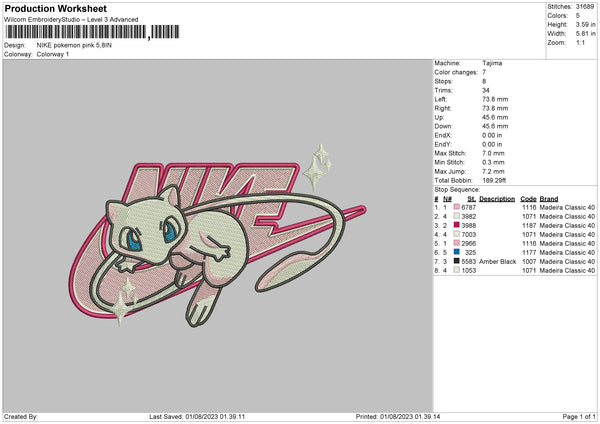Viewport: 600px width, 424px height.
Task: Click the pink color swatch for stitch count 6787
Action: point(457,207)
